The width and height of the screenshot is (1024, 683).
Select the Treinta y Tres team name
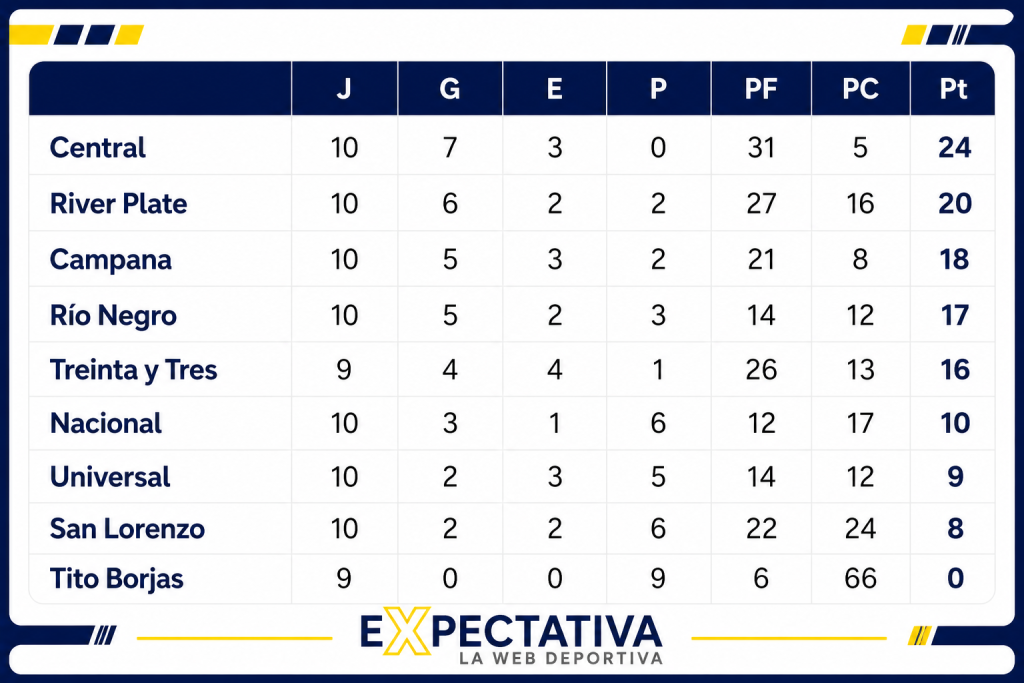(133, 370)
